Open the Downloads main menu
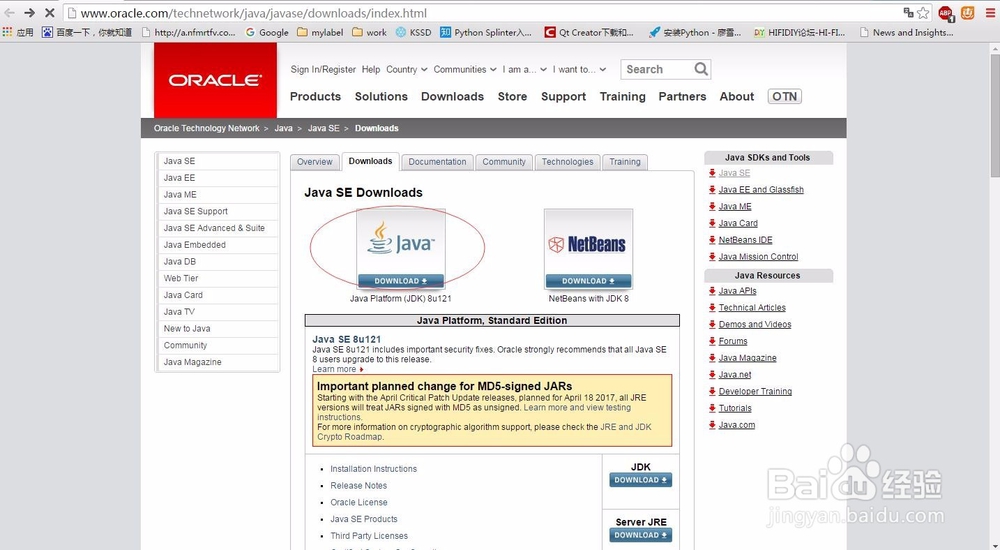 [x=452, y=96]
